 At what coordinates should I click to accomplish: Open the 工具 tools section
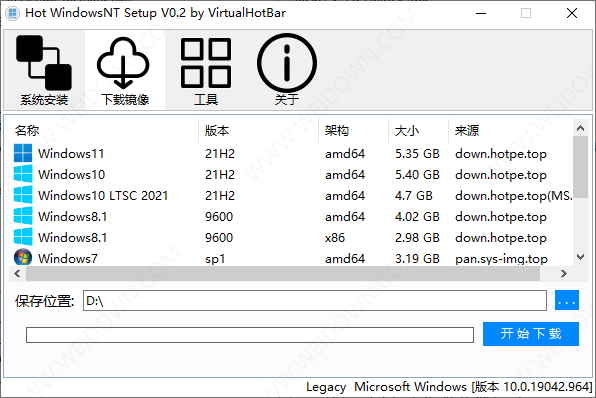[x=206, y=70]
